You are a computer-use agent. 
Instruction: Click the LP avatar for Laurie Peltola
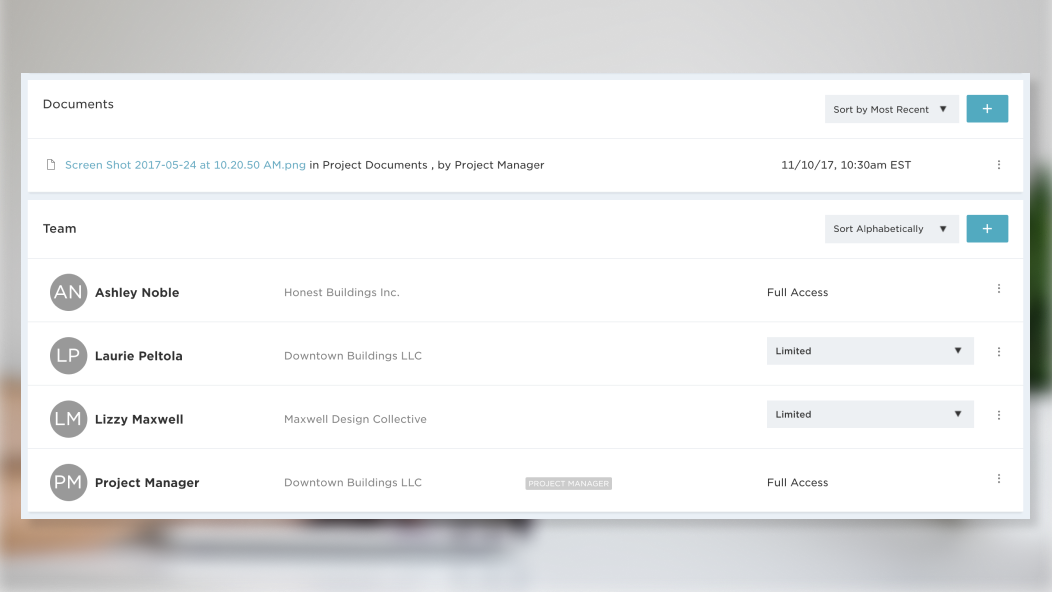click(x=68, y=355)
